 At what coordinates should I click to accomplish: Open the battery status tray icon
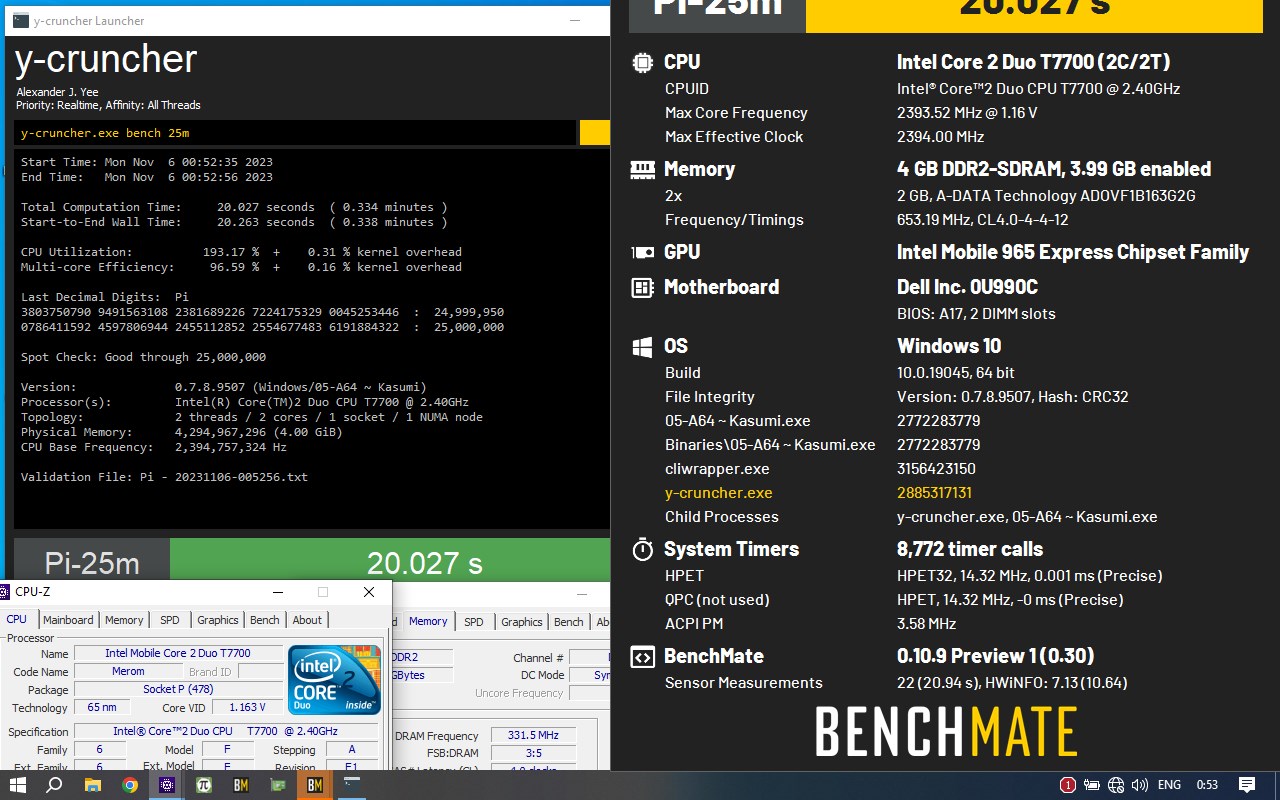pos(1092,785)
